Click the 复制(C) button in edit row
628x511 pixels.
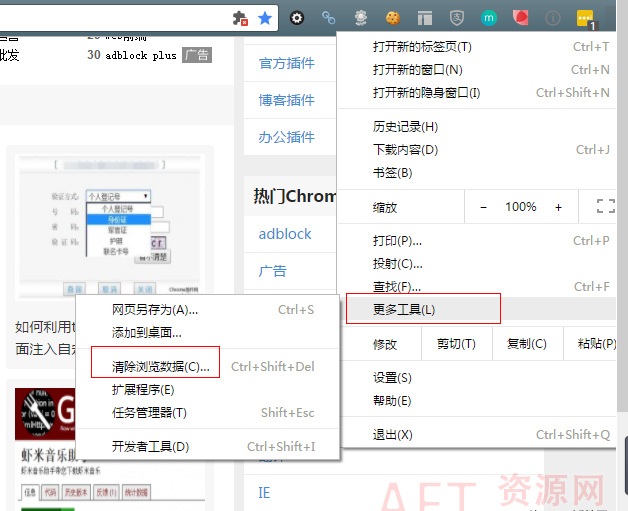(526, 344)
